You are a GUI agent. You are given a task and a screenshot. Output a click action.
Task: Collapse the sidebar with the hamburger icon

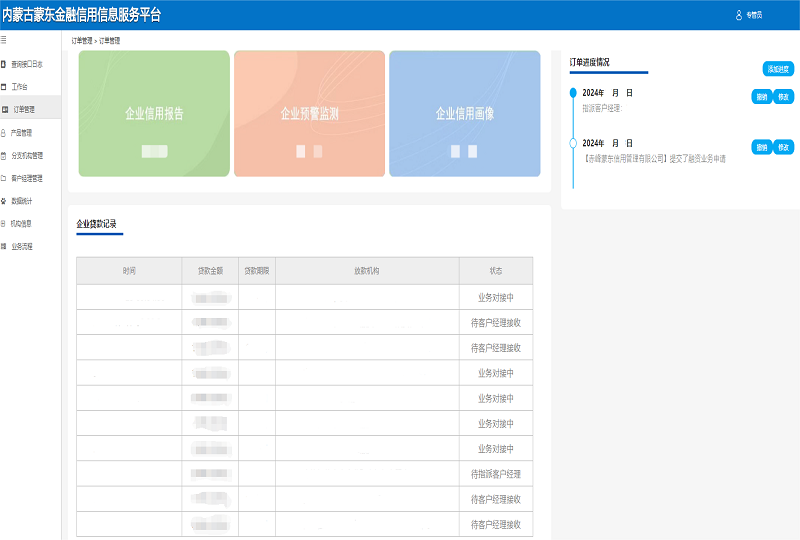click(4, 39)
